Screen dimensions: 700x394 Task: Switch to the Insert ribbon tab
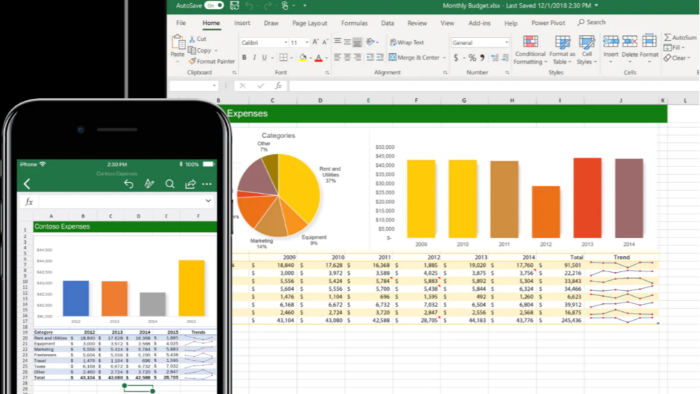click(242, 23)
